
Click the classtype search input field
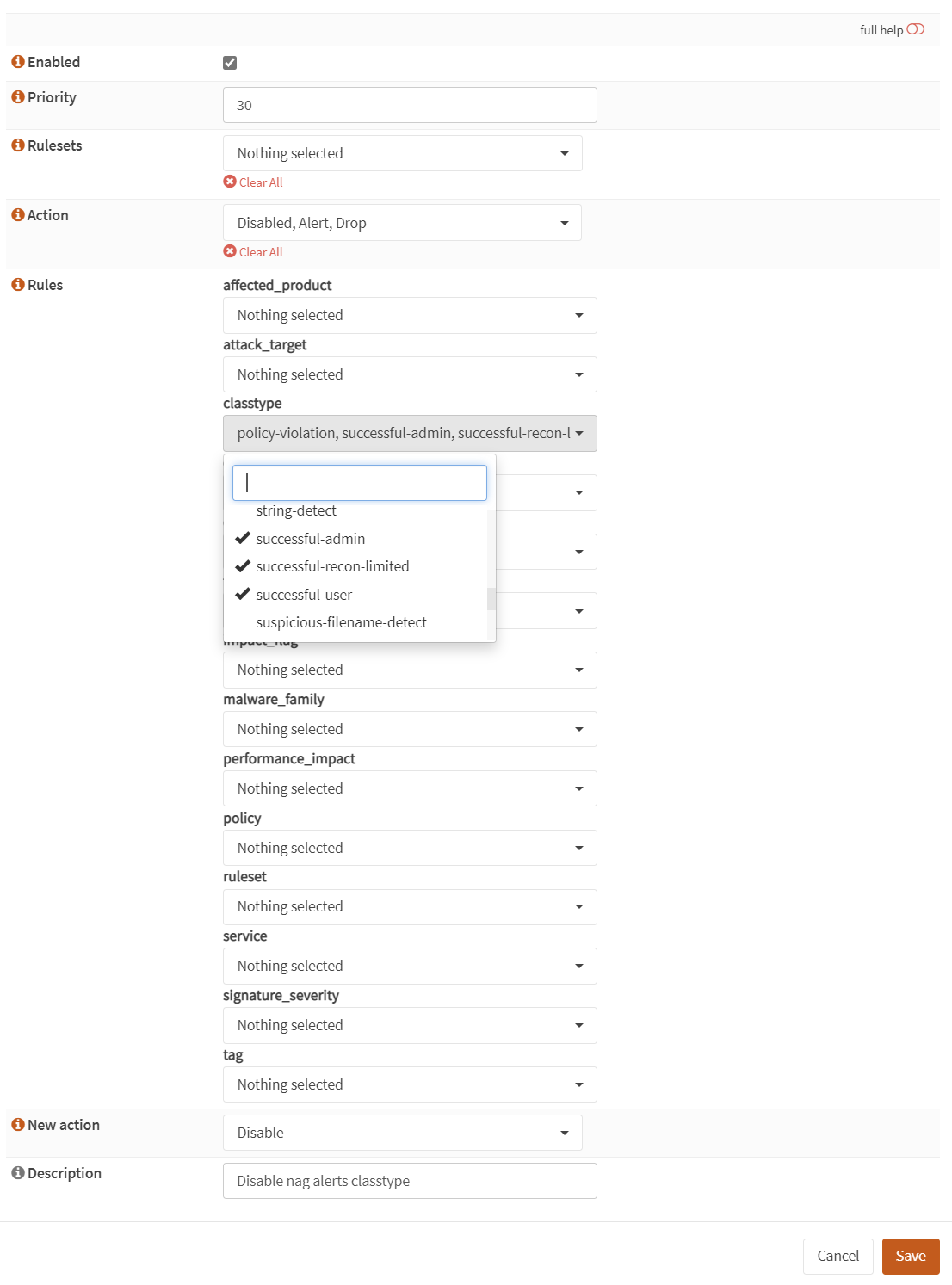point(358,482)
